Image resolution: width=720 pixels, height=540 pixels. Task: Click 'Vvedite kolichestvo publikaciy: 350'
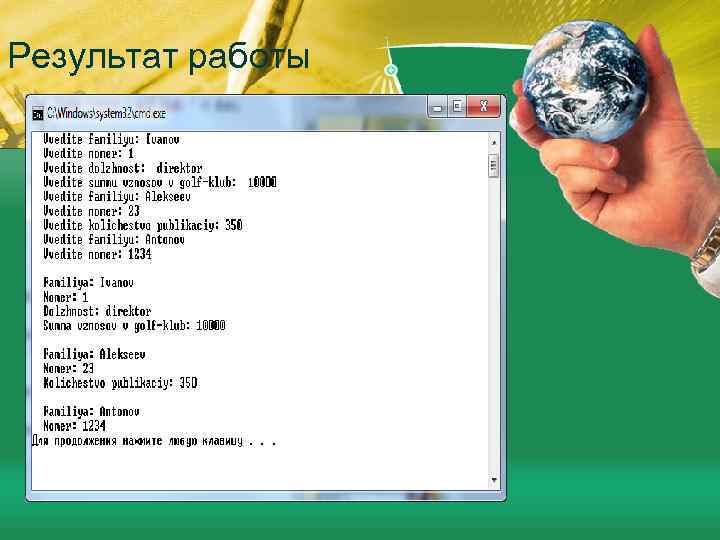click(x=143, y=225)
